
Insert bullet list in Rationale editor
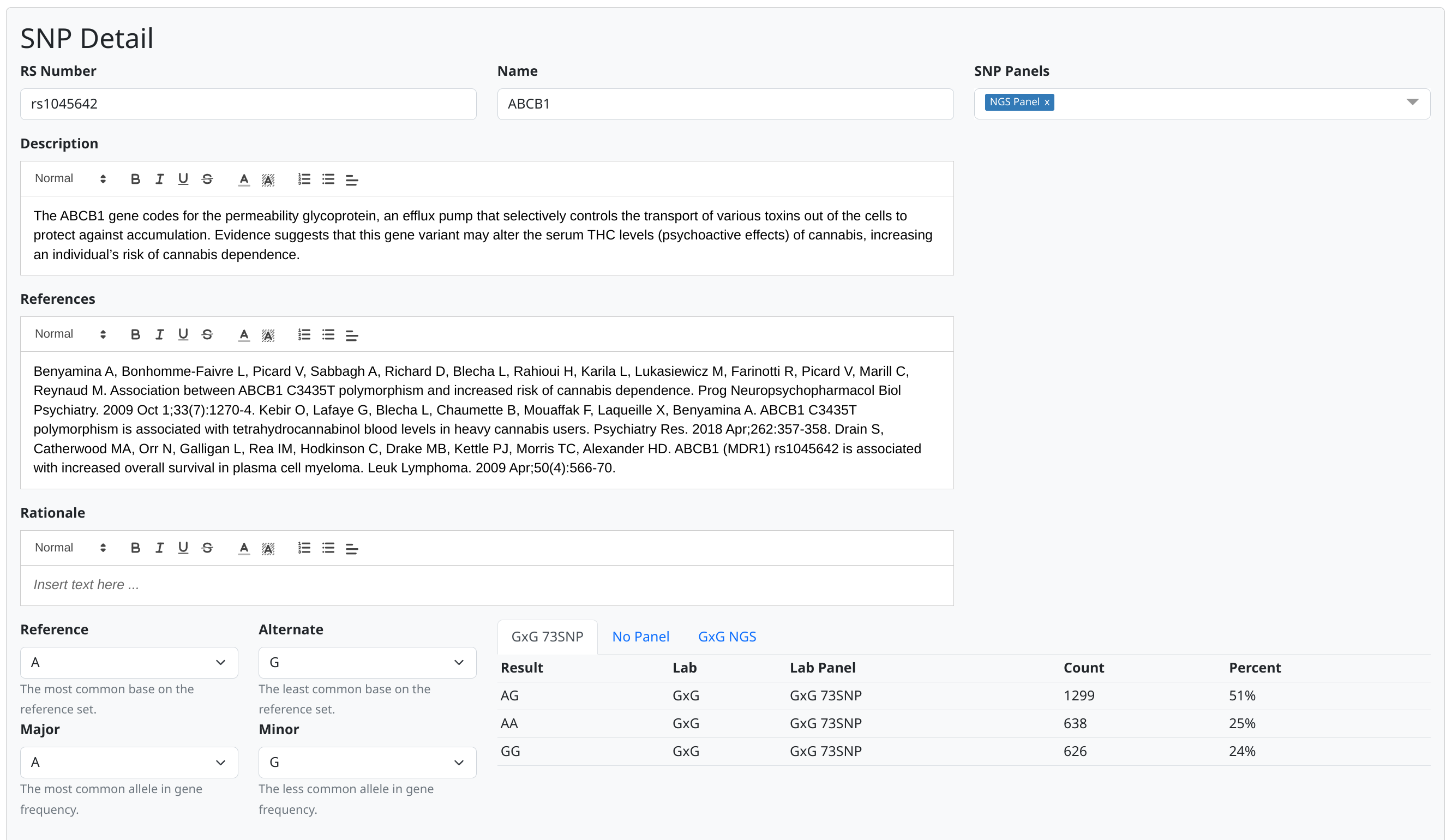point(328,549)
